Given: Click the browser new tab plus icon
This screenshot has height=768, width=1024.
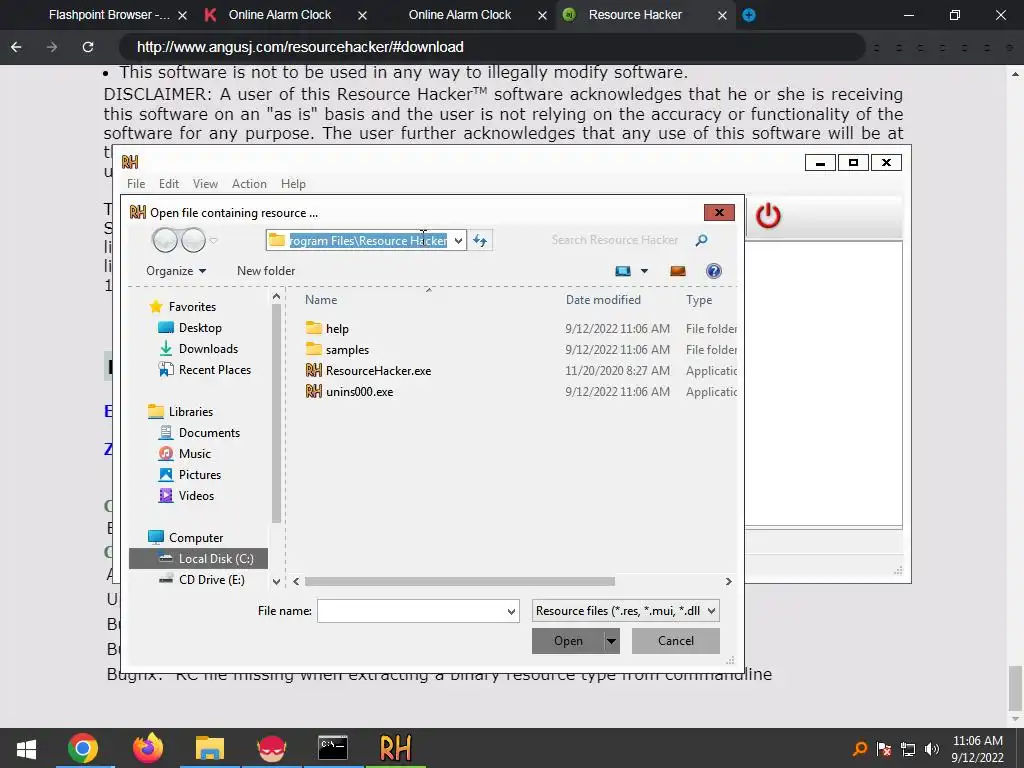Looking at the screenshot, I should [749, 14].
